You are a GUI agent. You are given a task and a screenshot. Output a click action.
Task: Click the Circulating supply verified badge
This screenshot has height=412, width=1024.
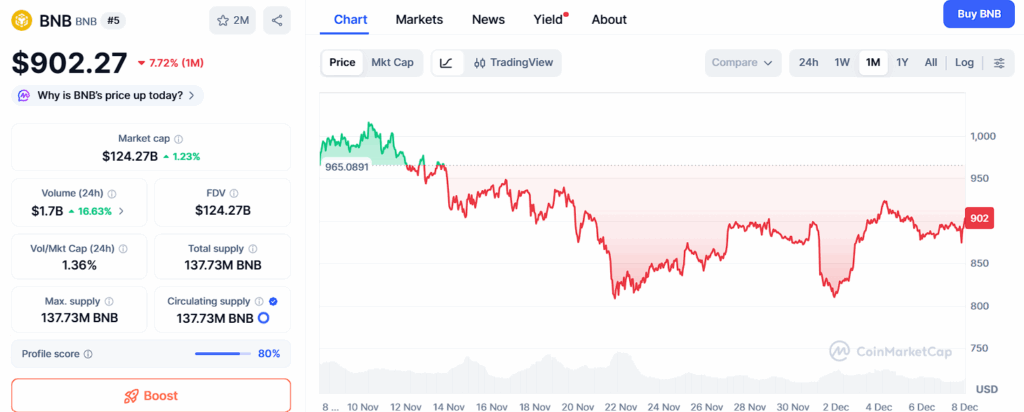(x=274, y=301)
